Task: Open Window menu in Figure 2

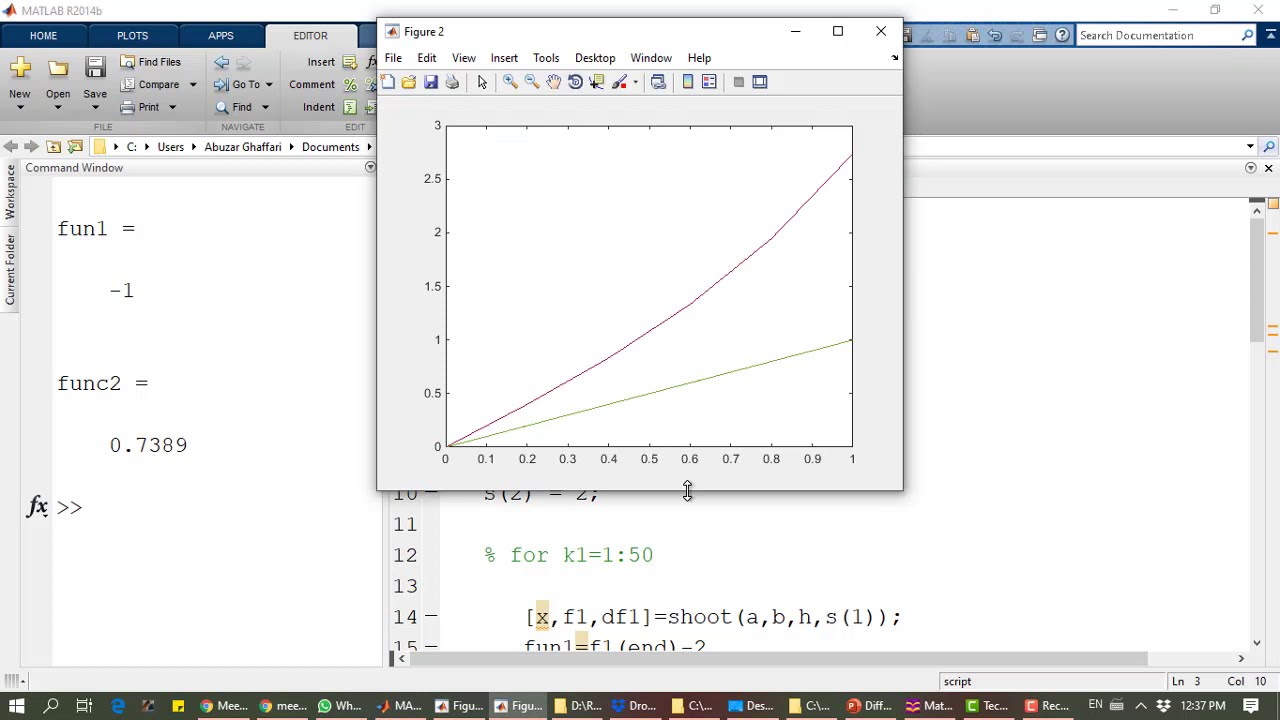Action: pos(651,58)
